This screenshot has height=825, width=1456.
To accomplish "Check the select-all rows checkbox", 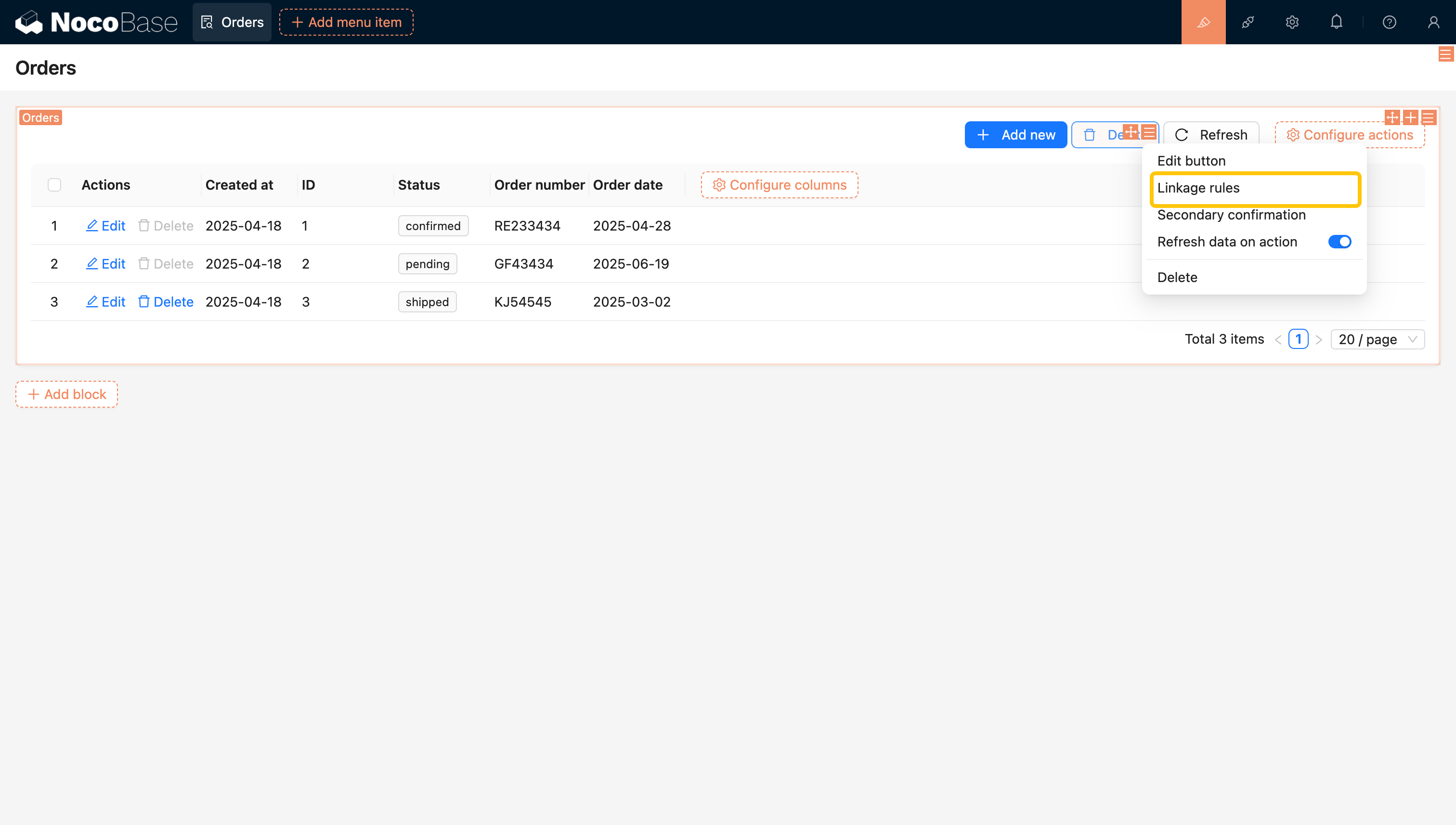I will [x=54, y=185].
